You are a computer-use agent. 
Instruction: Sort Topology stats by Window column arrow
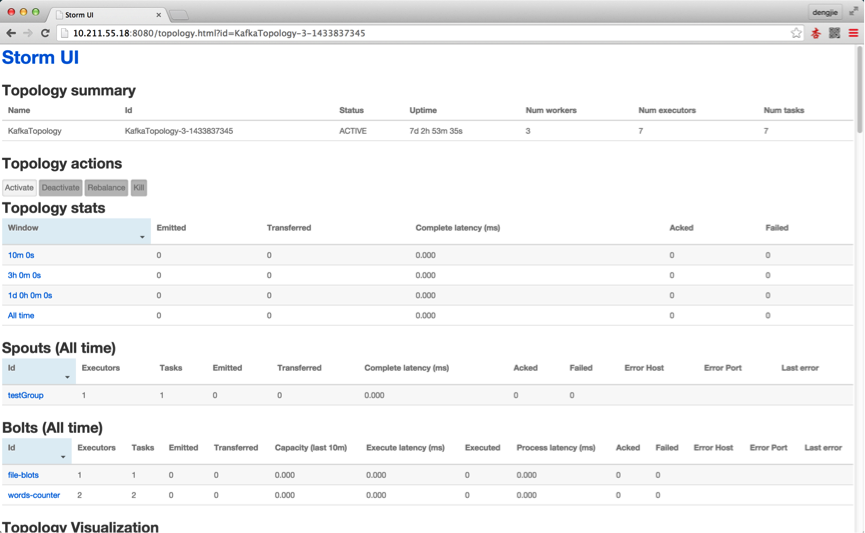click(142, 237)
